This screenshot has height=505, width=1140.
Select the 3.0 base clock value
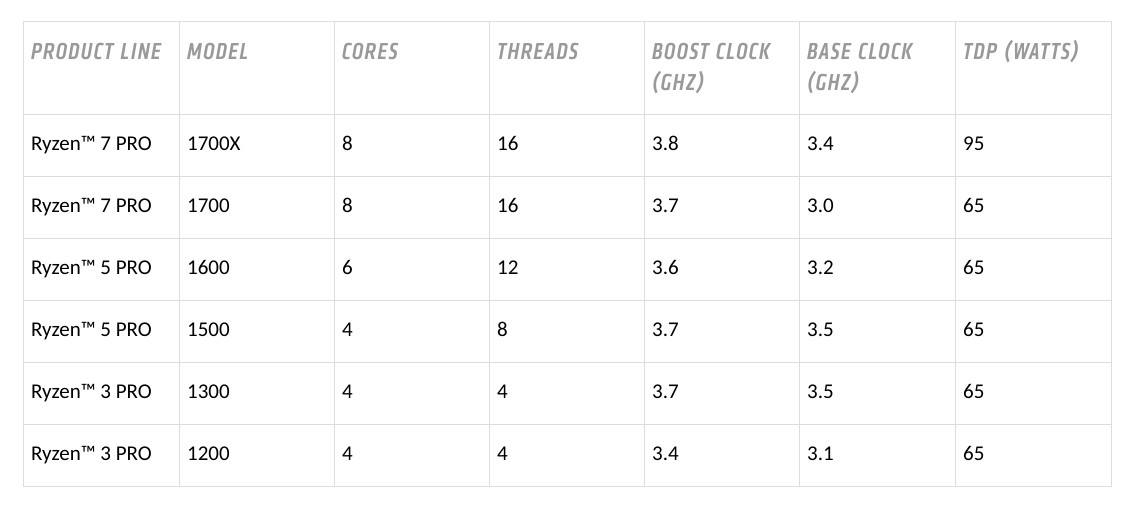(x=820, y=206)
